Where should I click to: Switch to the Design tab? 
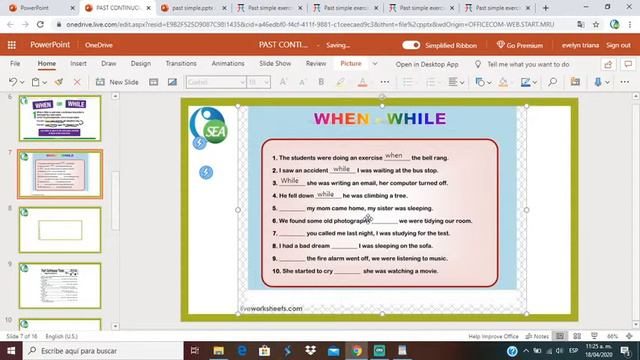[x=141, y=64]
